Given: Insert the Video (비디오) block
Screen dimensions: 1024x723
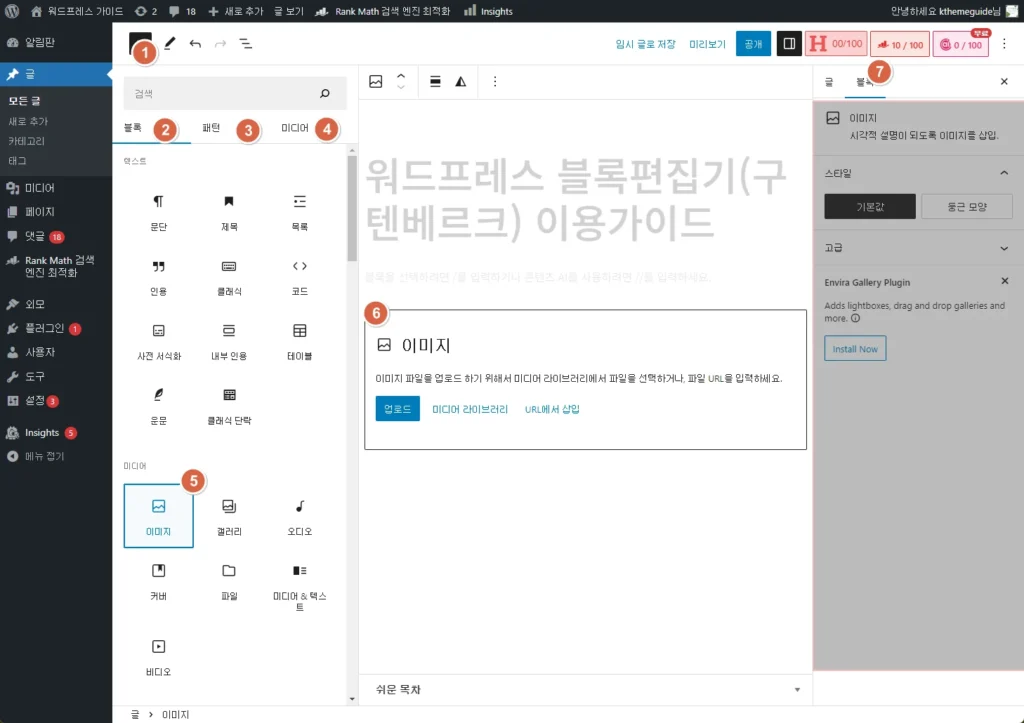Looking at the screenshot, I should (159, 657).
